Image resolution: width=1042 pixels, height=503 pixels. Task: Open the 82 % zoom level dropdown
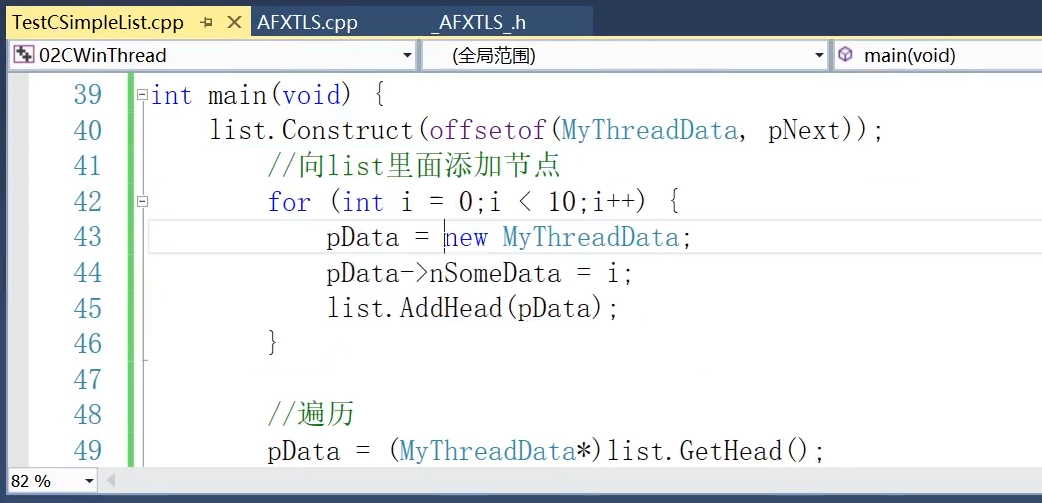tap(90, 481)
